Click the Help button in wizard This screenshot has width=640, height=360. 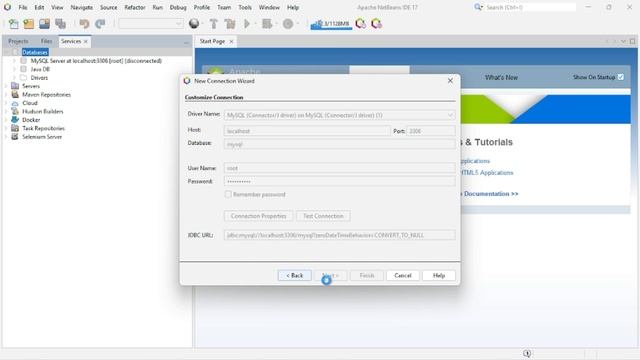point(439,276)
